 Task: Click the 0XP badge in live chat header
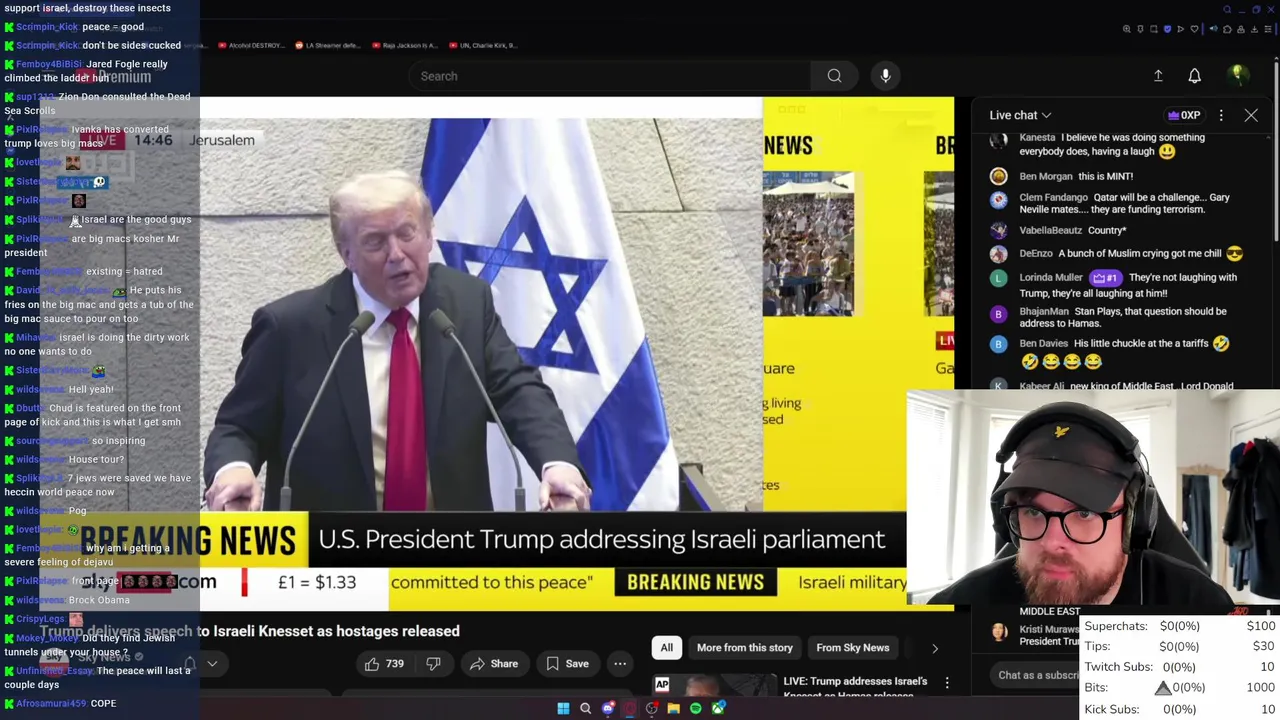pyautogui.click(x=1184, y=115)
